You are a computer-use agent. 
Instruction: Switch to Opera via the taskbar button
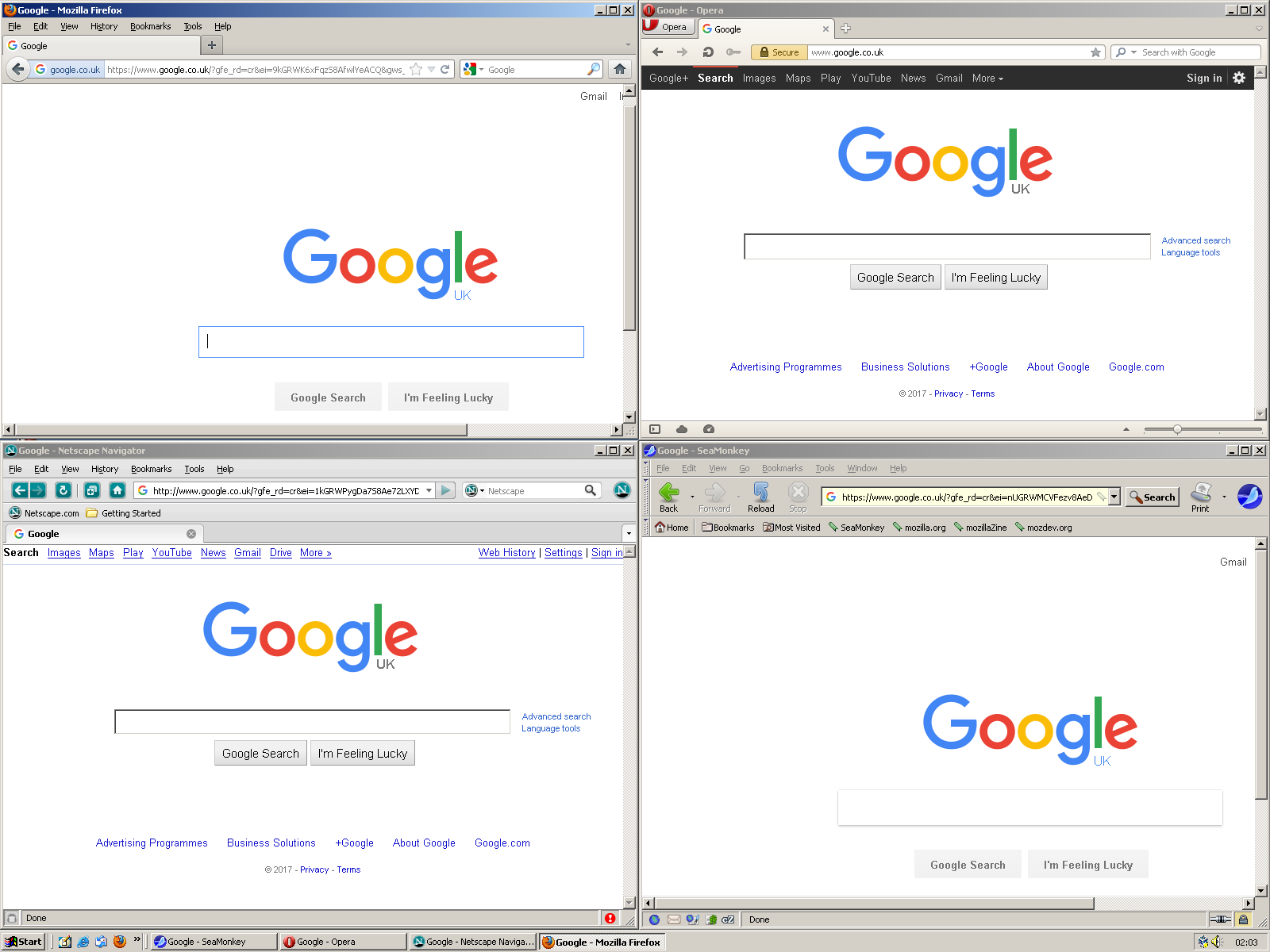click(341, 941)
